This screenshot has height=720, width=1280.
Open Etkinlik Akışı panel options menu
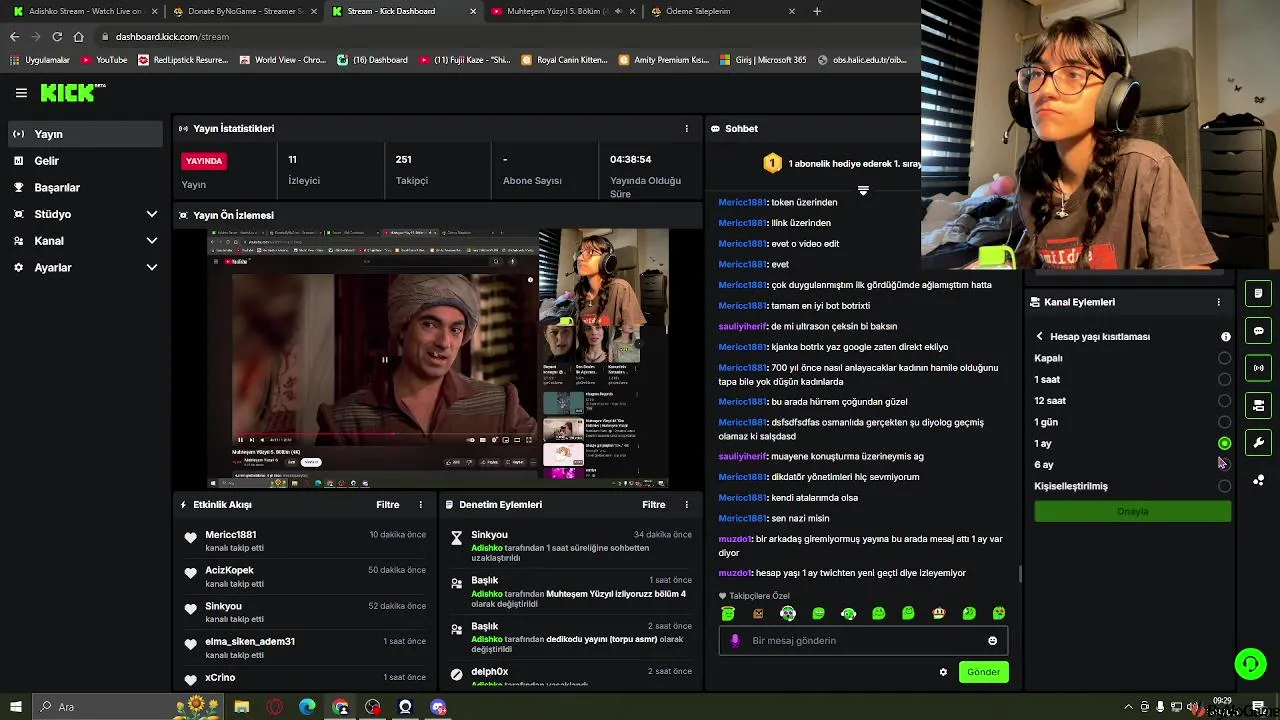coord(420,505)
